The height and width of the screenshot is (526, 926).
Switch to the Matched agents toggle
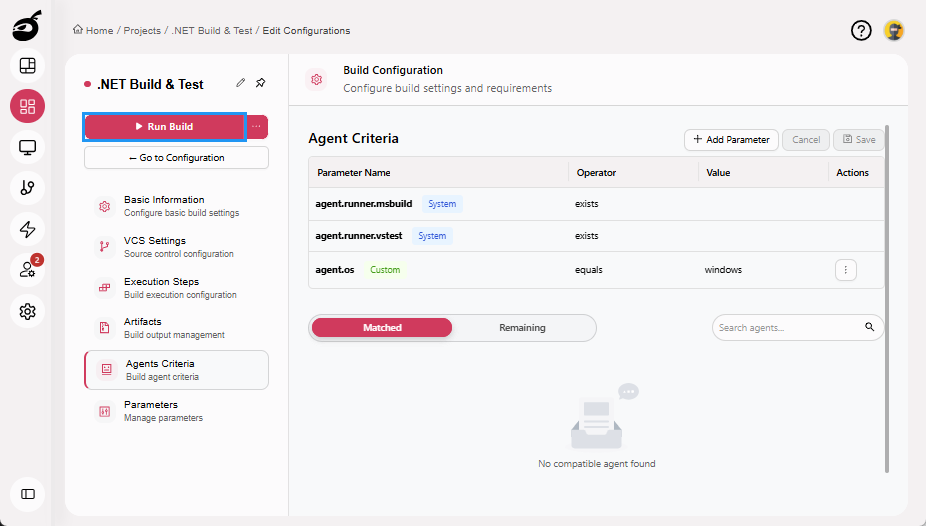point(382,328)
